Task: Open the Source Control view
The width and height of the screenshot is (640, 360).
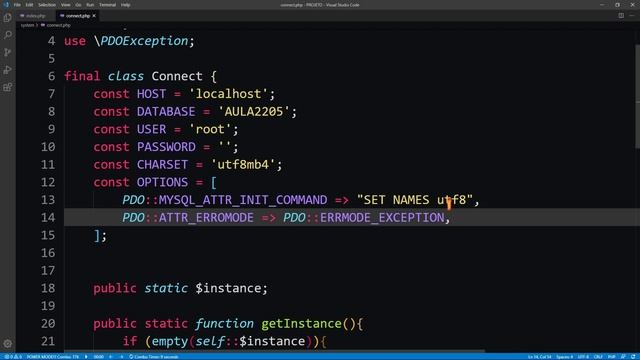Action: 7,52
